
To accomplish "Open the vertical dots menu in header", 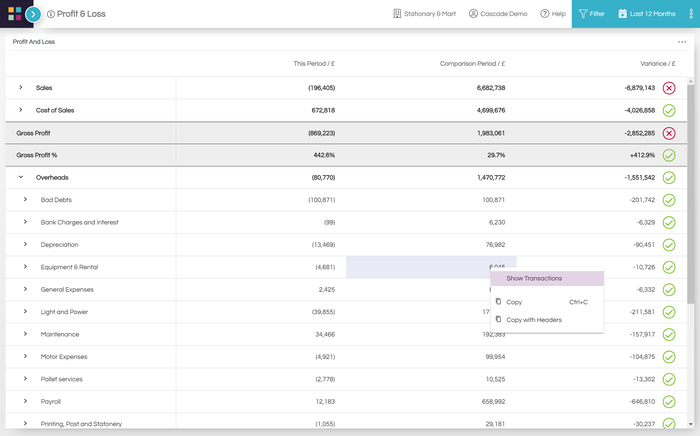I will click(x=691, y=14).
